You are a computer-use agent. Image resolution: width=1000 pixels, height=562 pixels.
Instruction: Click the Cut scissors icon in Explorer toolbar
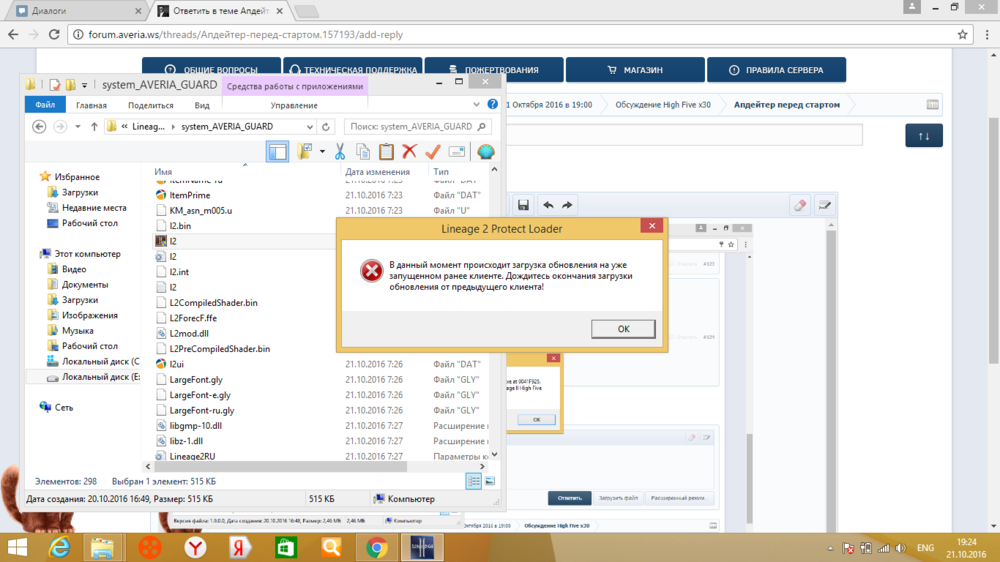click(340, 152)
